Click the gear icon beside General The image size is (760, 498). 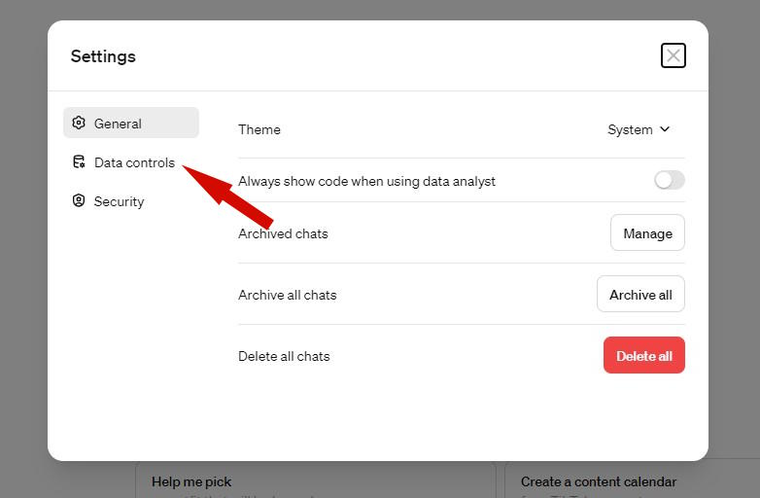click(x=79, y=124)
